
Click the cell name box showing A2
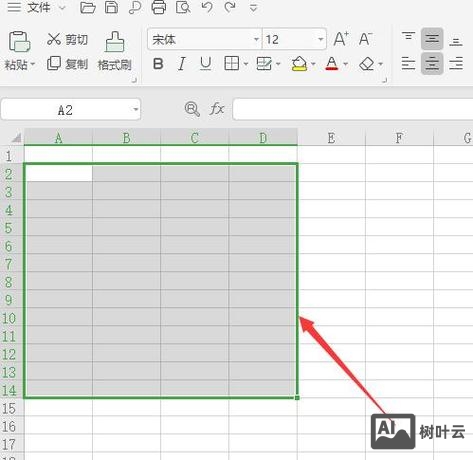click(70, 109)
